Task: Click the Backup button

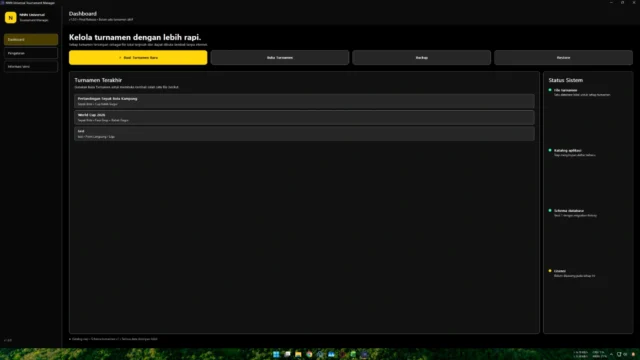Action: coord(422,58)
